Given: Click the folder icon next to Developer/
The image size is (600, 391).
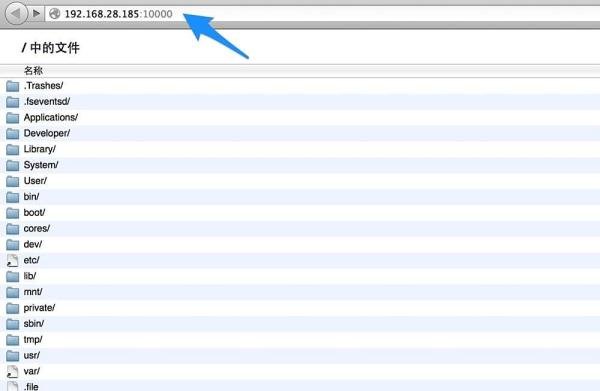Looking at the screenshot, I should point(13,134).
